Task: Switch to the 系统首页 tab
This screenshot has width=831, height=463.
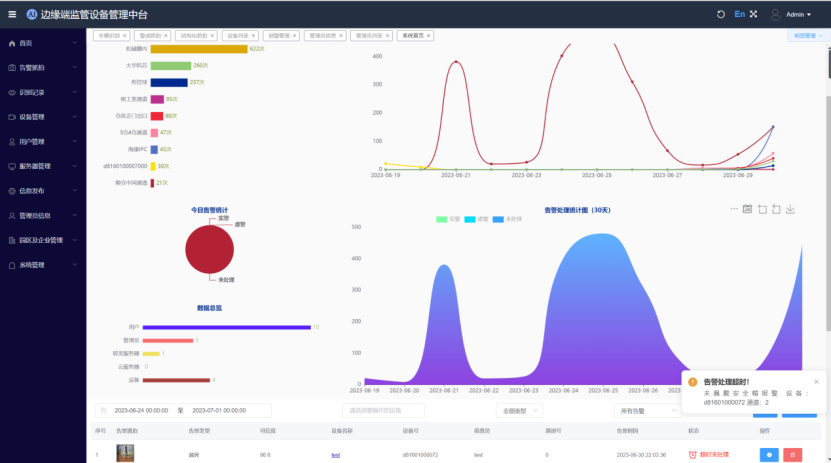Action: tap(411, 35)
